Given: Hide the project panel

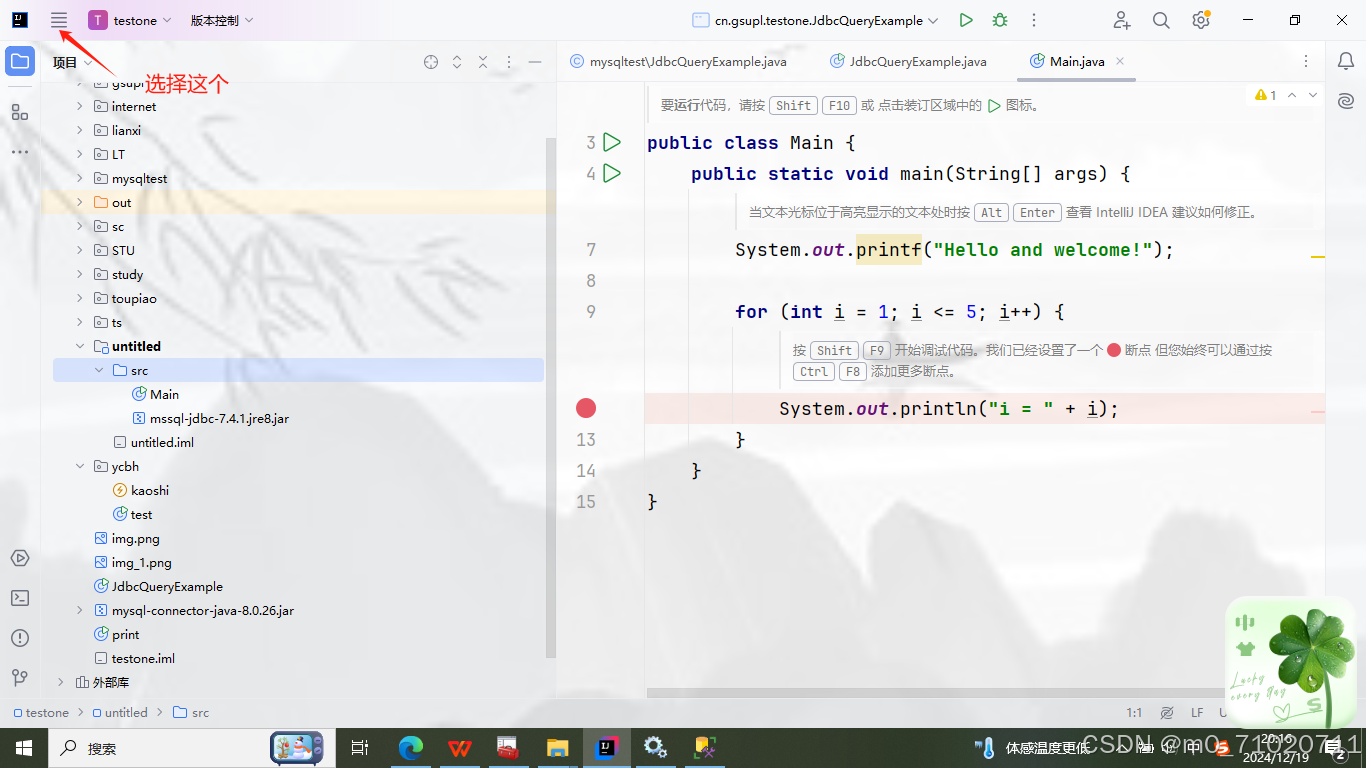Looking at the screenshot, I should (x=535, y=62).
